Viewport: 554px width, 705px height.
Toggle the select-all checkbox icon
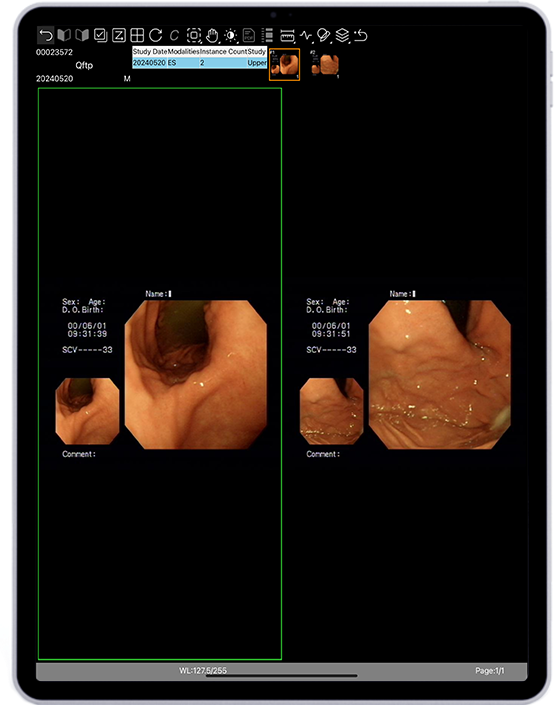tap(100, 35)
